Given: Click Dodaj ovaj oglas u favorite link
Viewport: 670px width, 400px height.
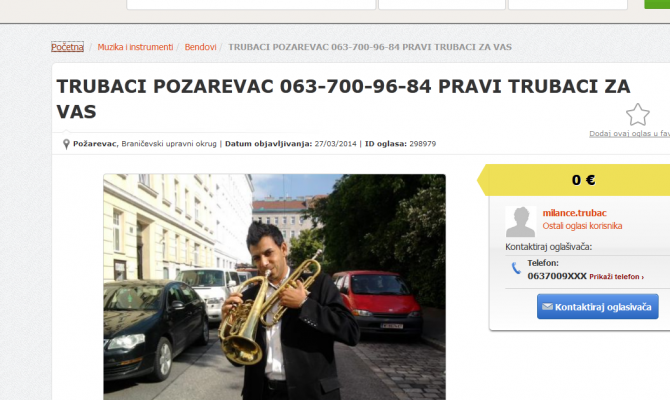Looking at the screenshot, I should pos(629,133).
